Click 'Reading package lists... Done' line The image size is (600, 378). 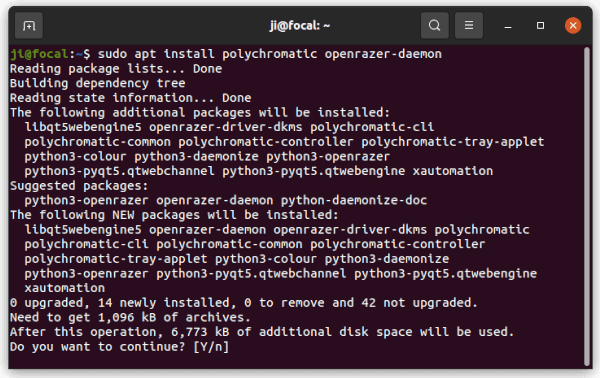coord(116,68)
